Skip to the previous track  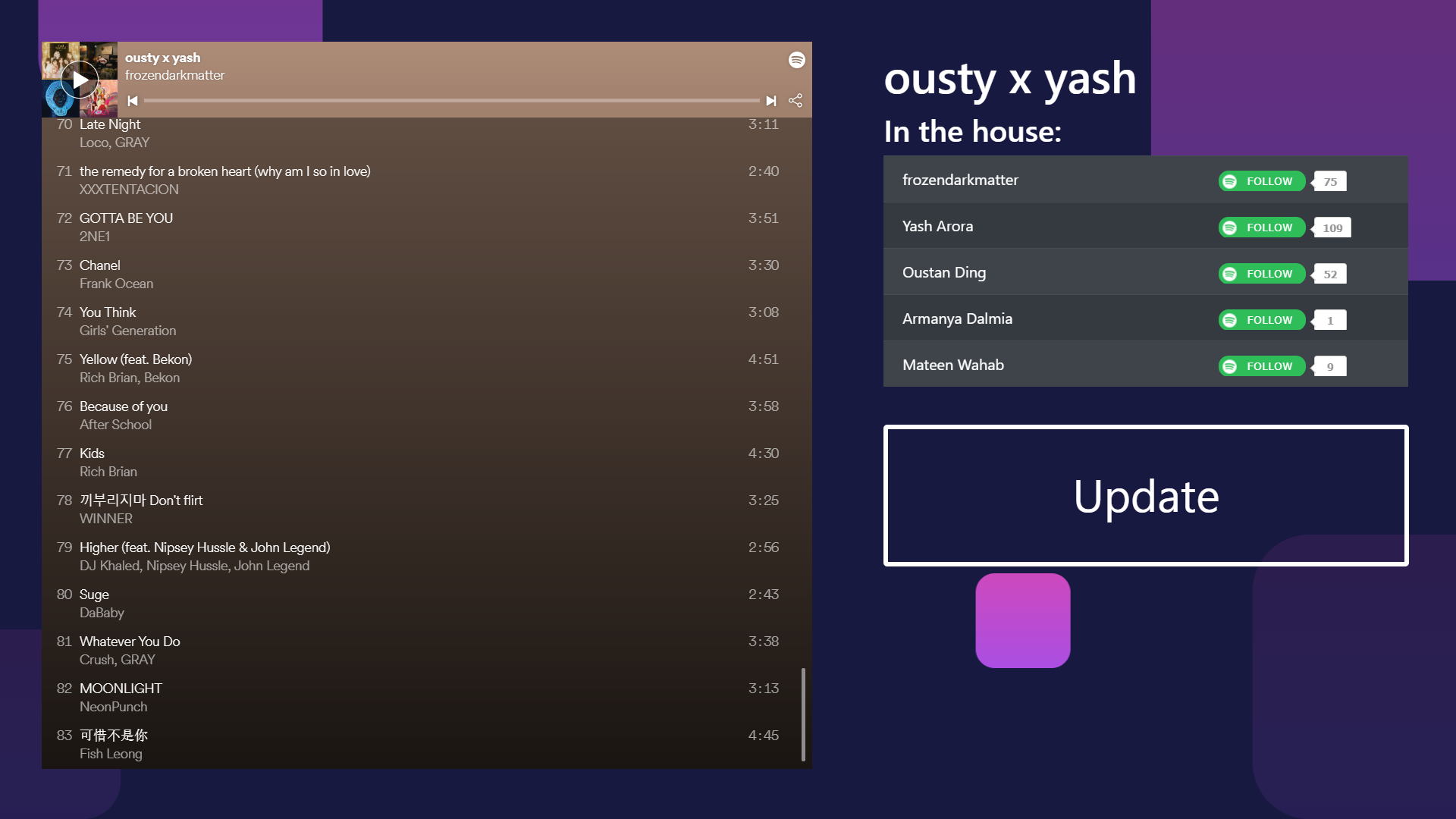point(133,101)
